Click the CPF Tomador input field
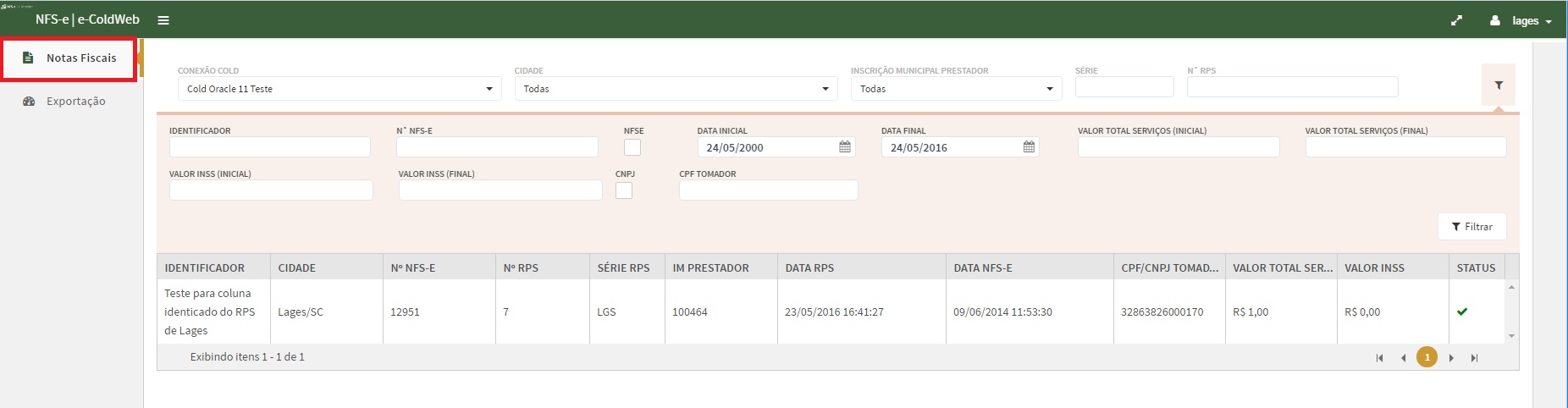This screenshot has height=408, width=1568. click(768, 190)
